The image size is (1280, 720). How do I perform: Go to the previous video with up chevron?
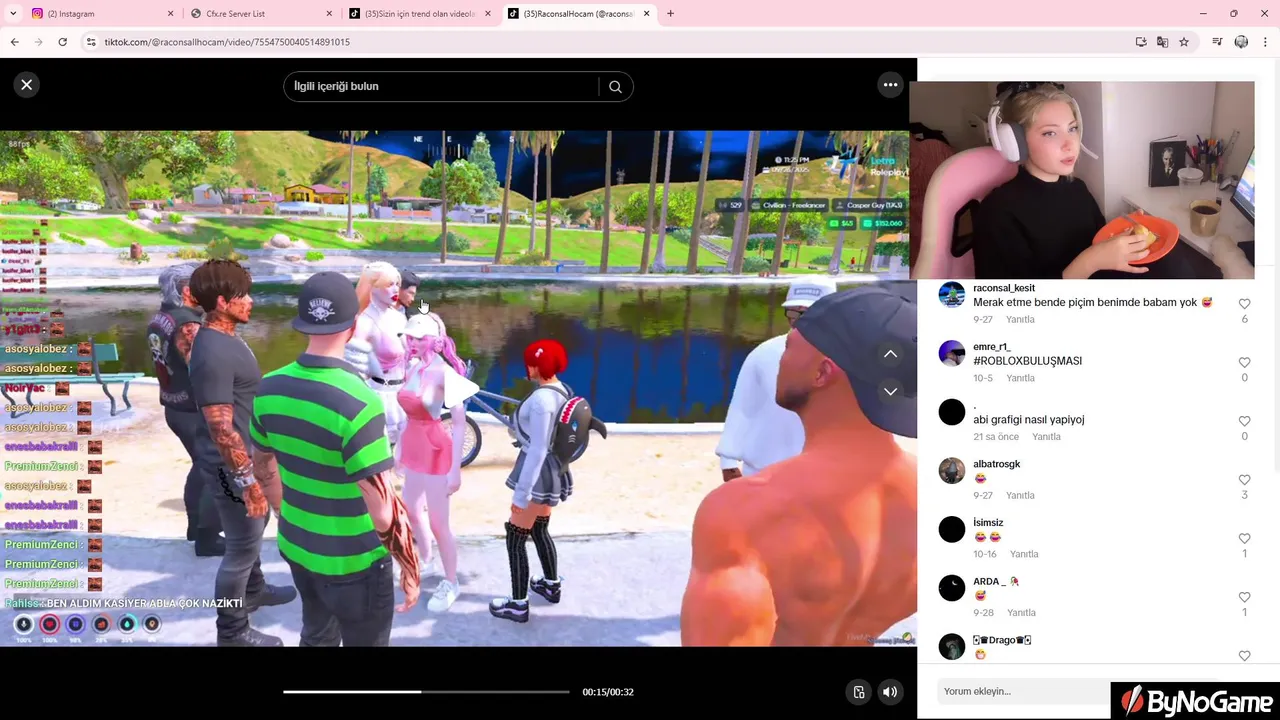pyautogui.click(x=890, y=354)
